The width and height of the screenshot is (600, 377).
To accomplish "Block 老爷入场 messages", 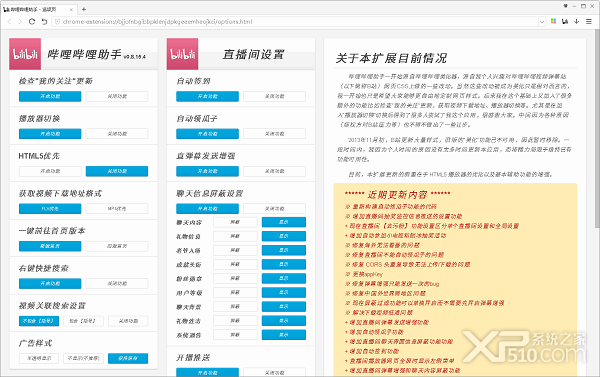I will point(235,250).
